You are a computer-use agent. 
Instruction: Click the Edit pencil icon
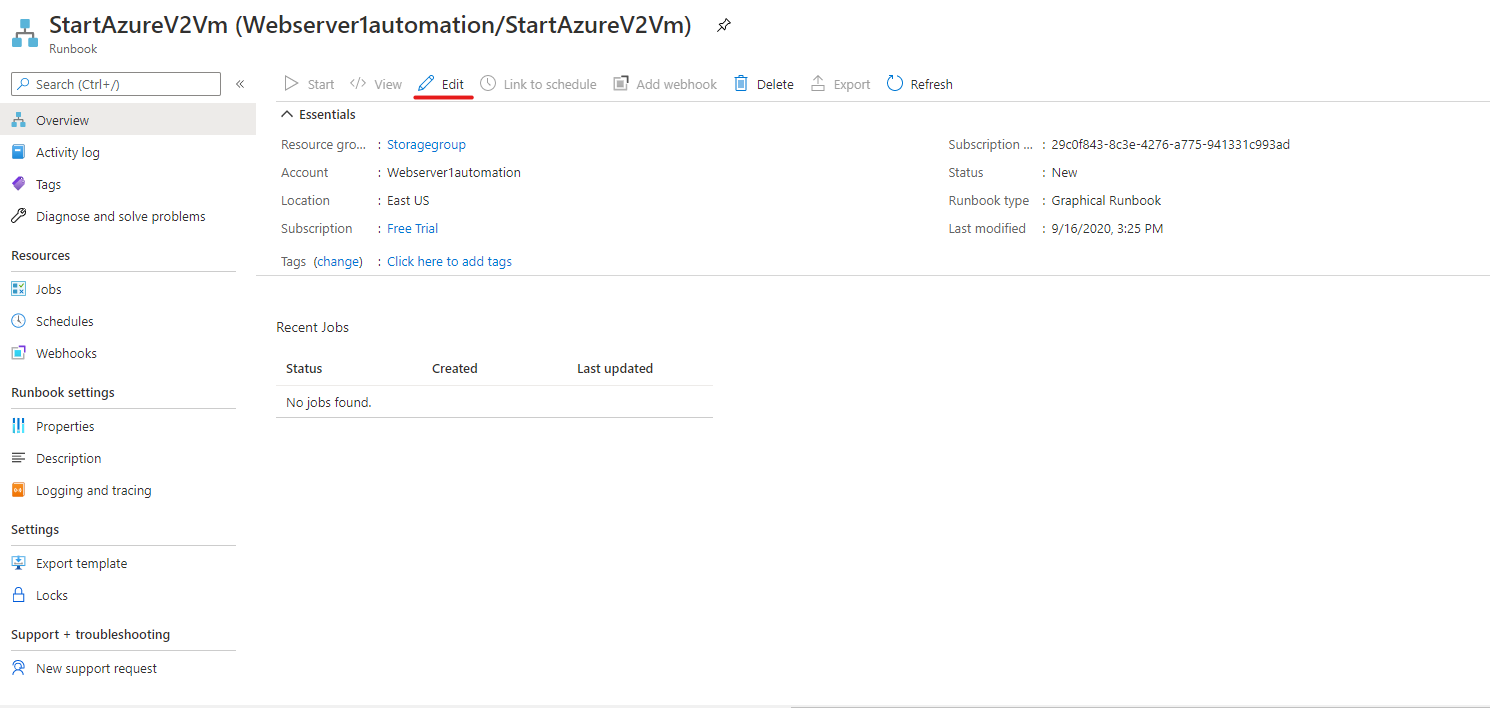[427, 84]
